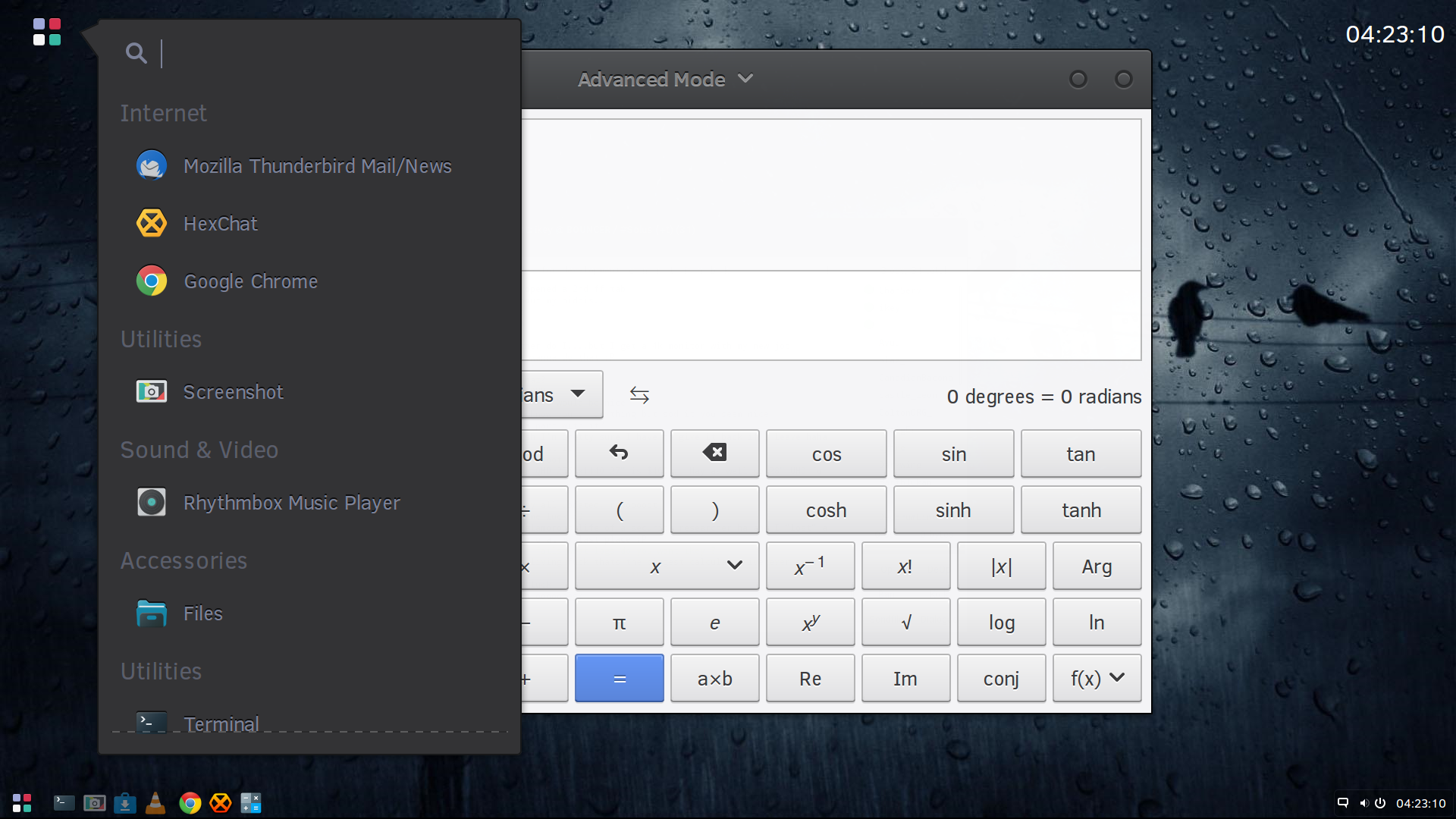Click the Im imaginary part button
The height and width of the screenshot is (819, 1456).
pyautogui.click(x=905, y=678)
